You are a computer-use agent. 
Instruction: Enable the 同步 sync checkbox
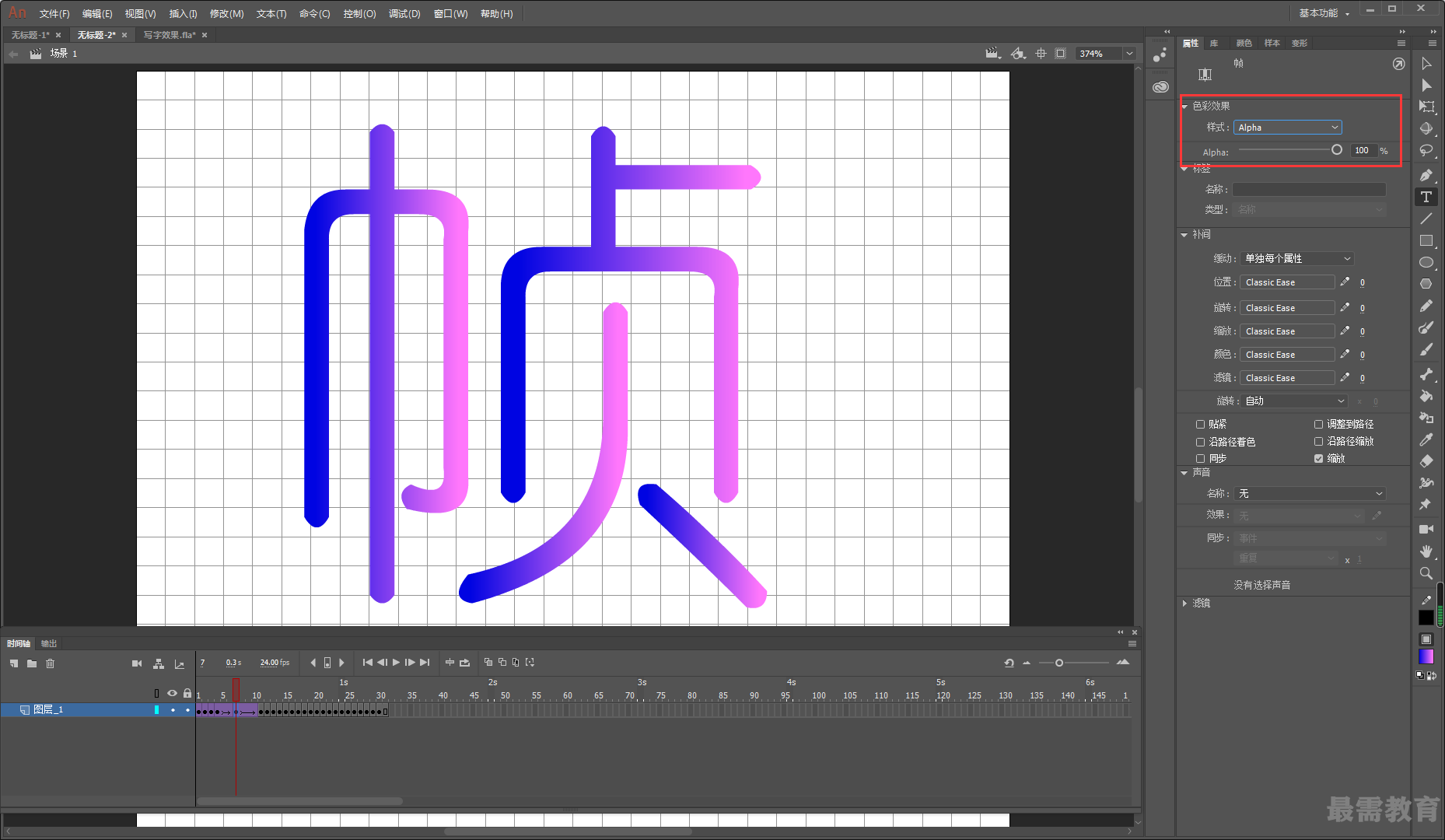(x=1200, y=458)
